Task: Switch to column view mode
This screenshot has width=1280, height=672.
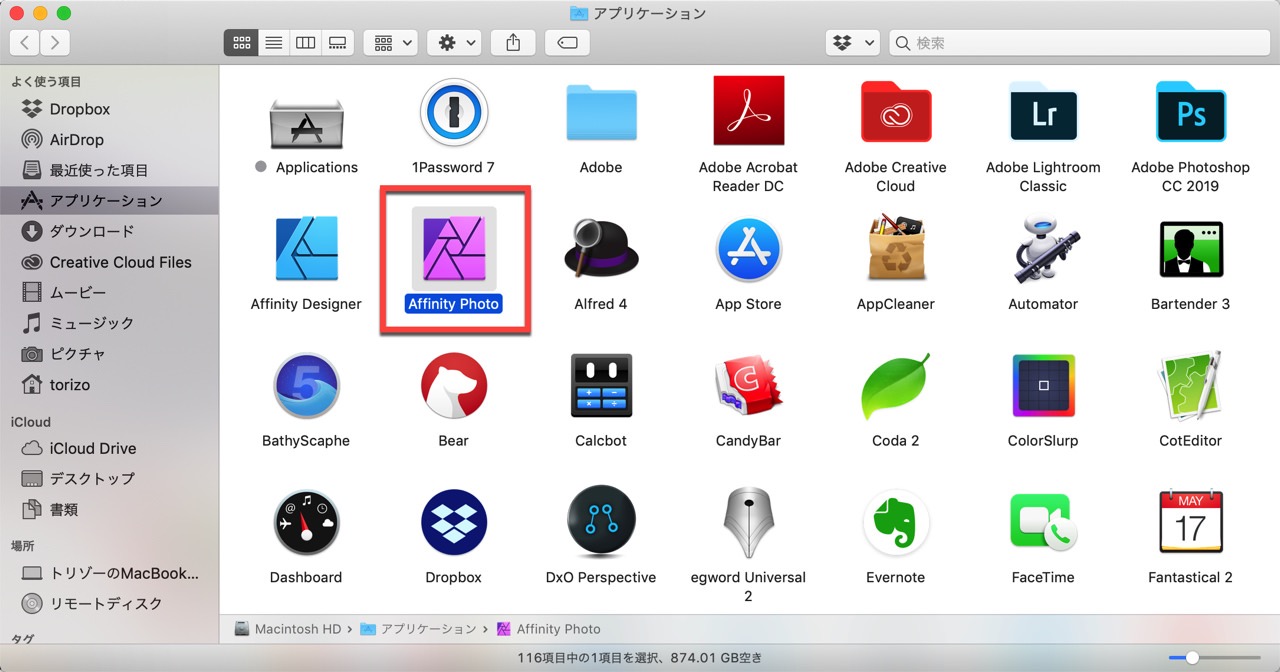Action: pyautogui.click(x=305, y=43)
